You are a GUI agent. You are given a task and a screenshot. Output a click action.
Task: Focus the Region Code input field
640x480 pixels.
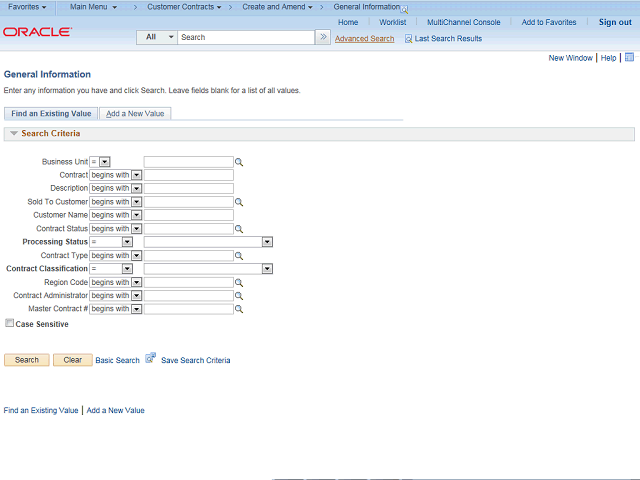coord(189,282)
